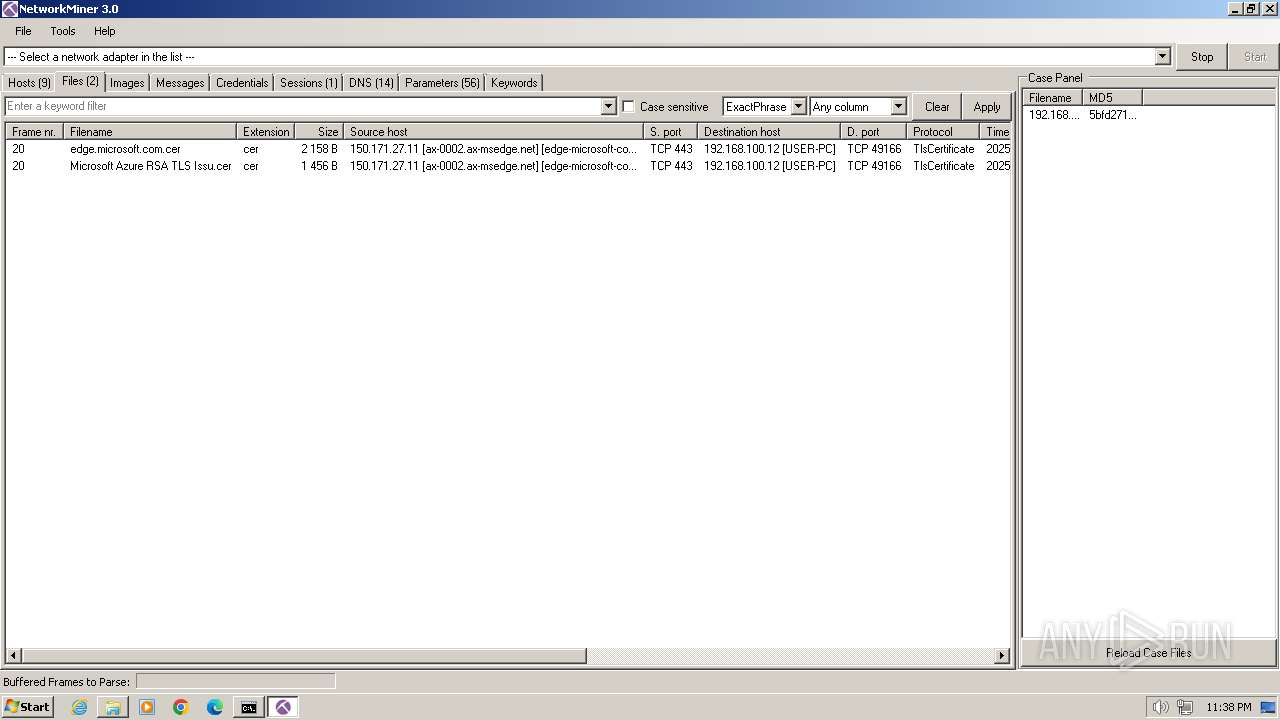Click the left scroll arrow of file list
The image size is (1280, 720).
click(x=12, y=656)
